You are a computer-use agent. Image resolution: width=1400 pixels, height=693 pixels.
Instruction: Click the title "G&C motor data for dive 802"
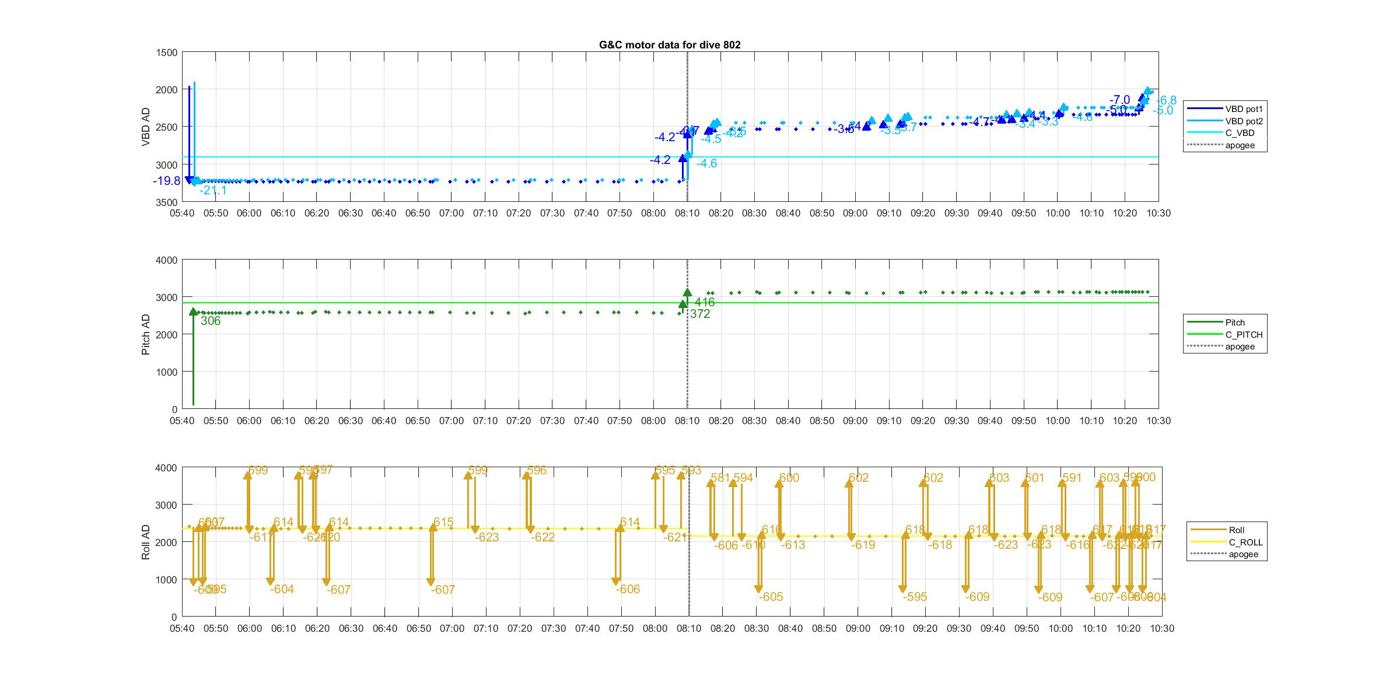point(670,45)
